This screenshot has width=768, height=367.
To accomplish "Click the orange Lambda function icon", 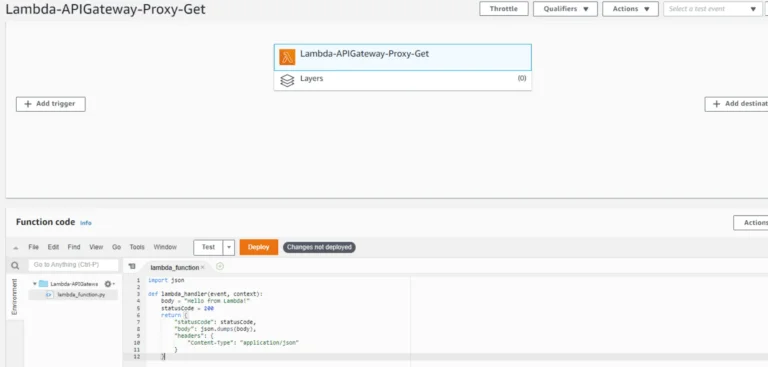I will [x=288, y=57].
